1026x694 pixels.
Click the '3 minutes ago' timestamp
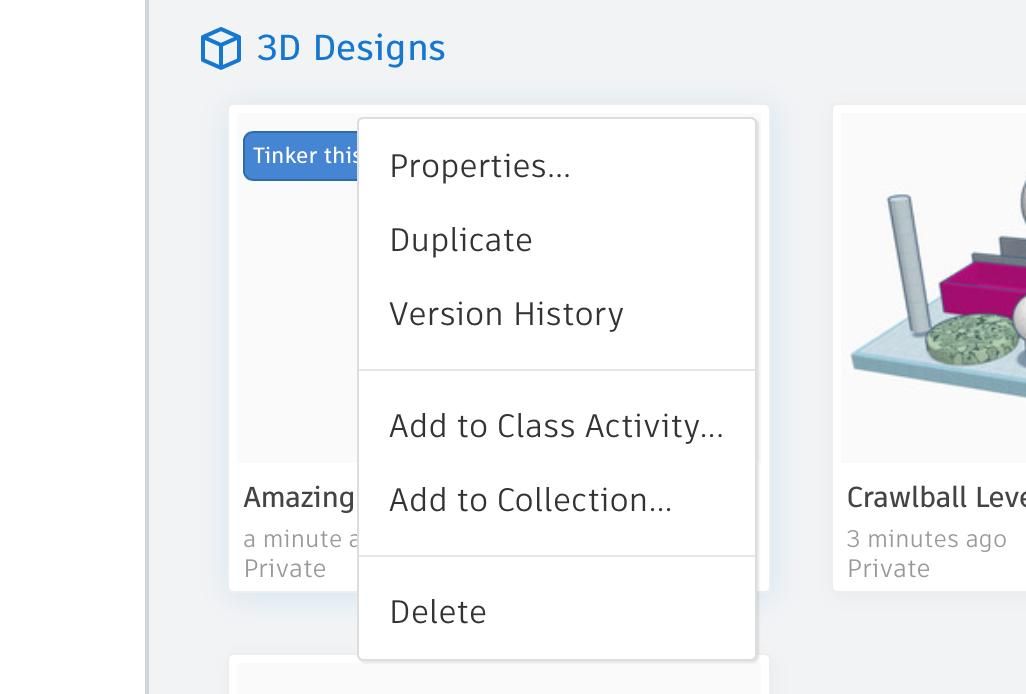tap(927, 539)
